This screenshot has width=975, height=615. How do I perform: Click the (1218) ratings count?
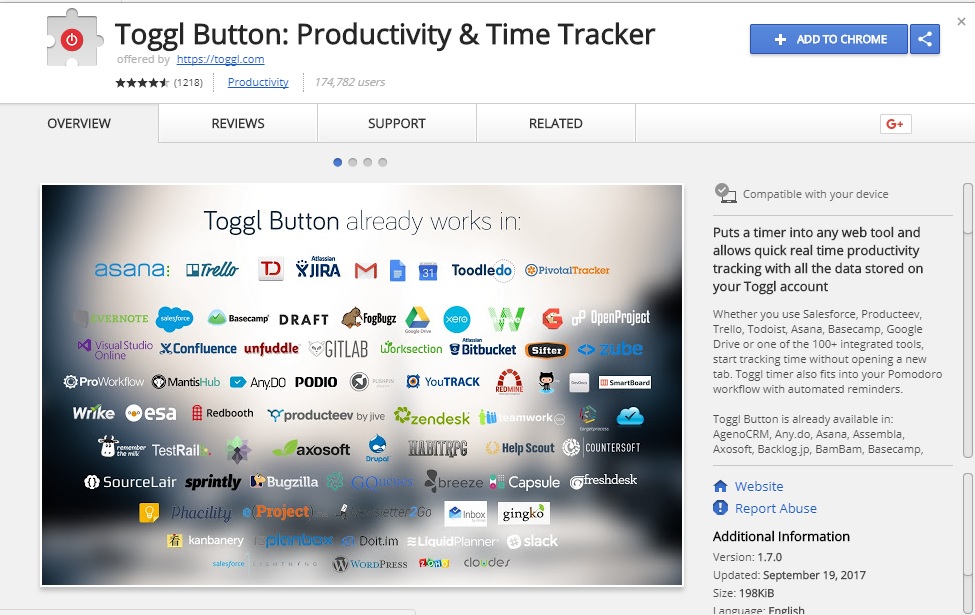pos(188,83)
